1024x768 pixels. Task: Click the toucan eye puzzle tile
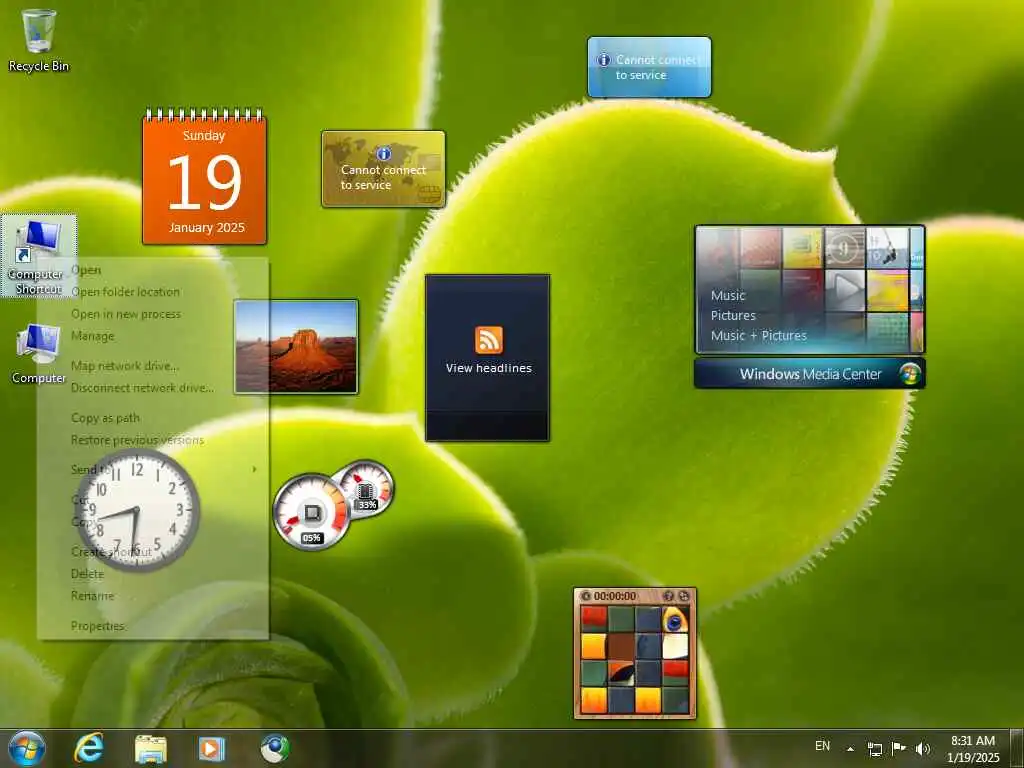[x=675, y=619]
